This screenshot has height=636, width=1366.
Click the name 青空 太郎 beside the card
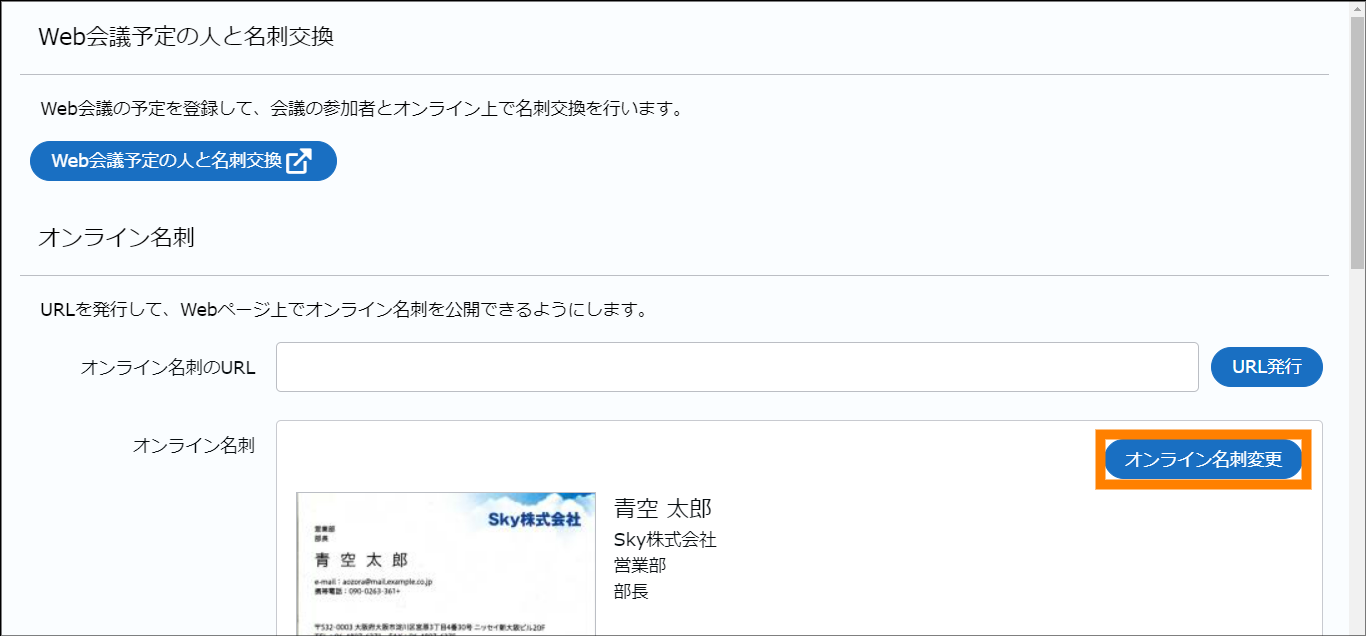click(x=662, y=508)
